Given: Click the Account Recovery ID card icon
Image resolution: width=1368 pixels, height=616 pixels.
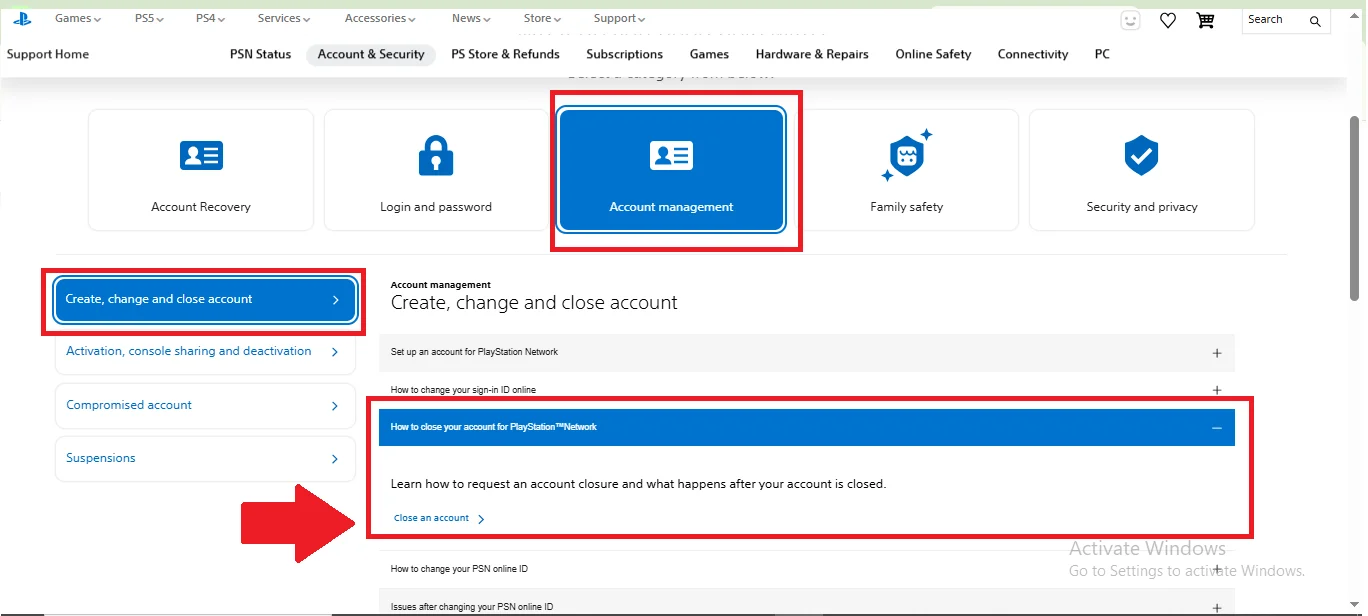Looking at the screenshot, I should tap(201, 155).
